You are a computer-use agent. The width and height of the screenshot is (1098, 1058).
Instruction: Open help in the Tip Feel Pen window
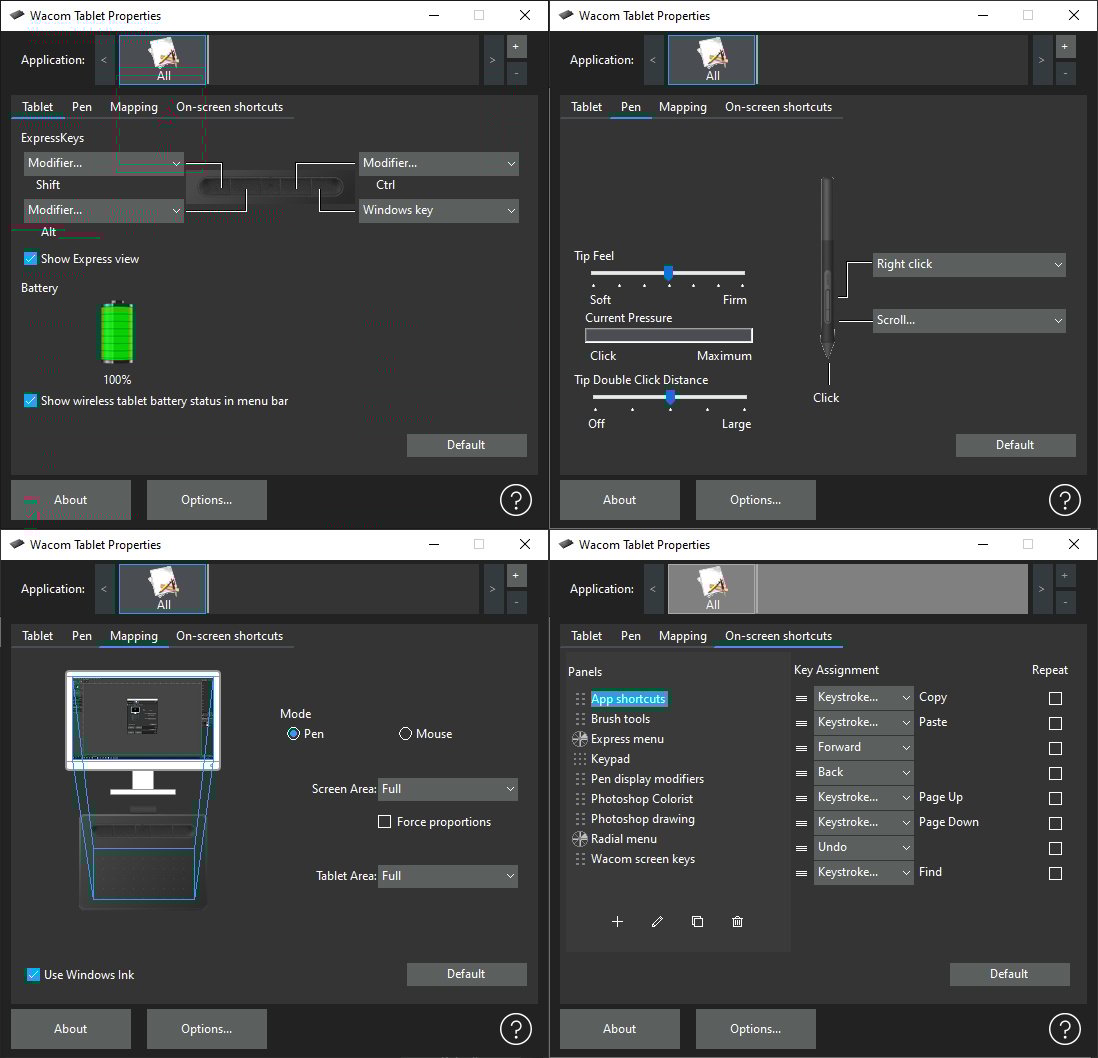coord(1064,500)
